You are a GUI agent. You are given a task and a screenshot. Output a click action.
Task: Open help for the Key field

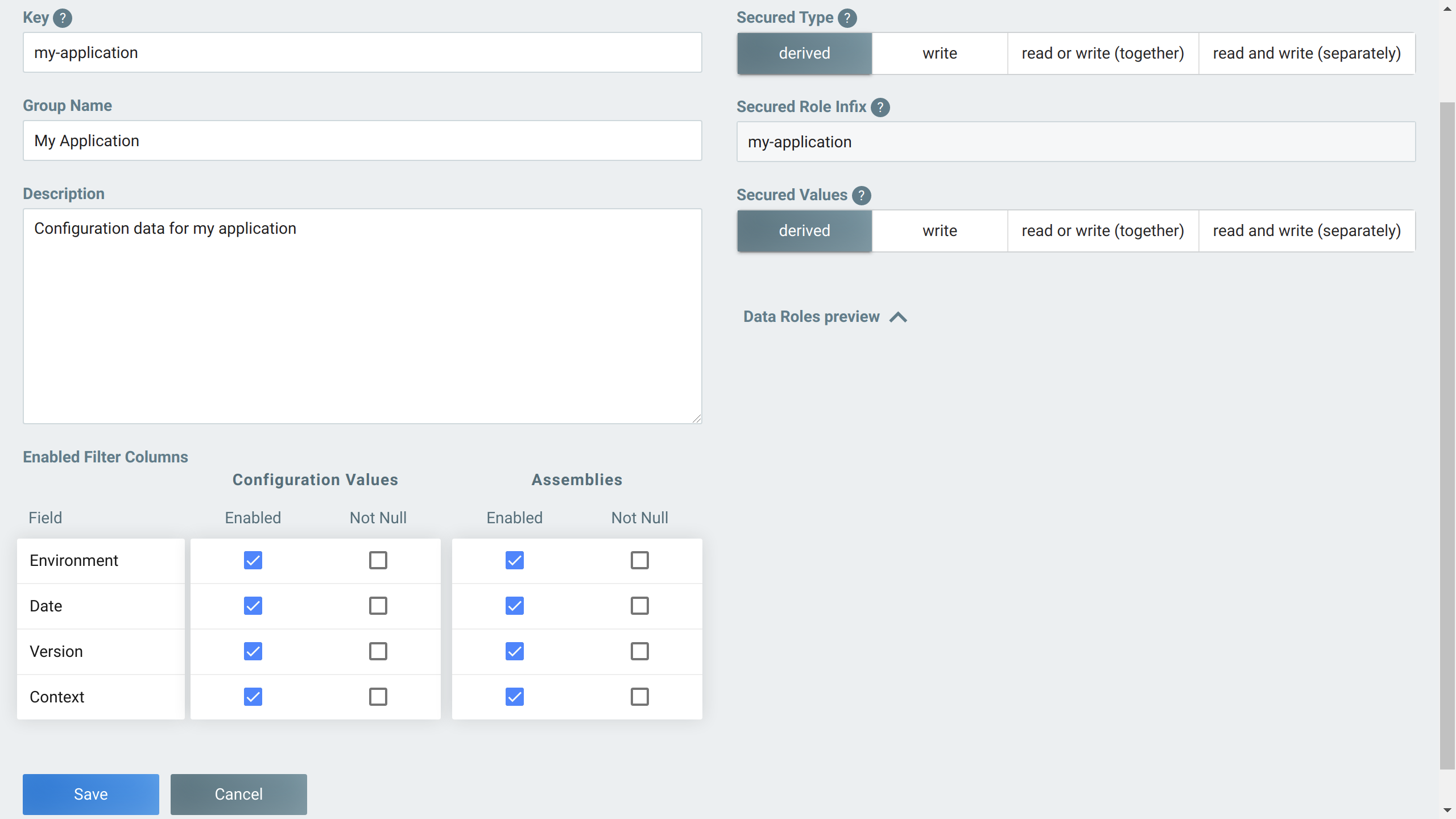click(x=63, y=18)
